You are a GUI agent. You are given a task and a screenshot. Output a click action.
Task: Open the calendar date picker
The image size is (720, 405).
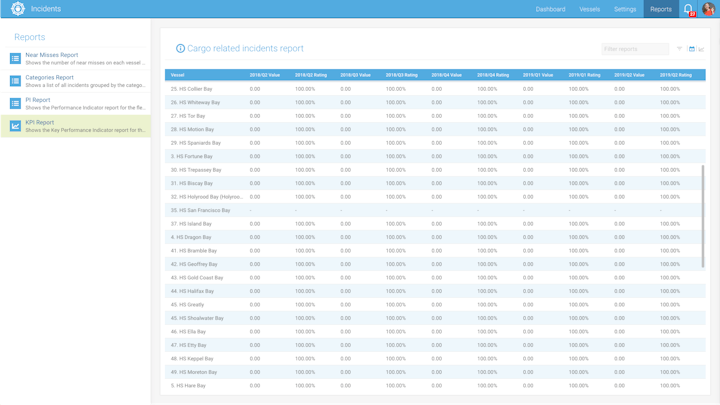click(x=691, y=49)
